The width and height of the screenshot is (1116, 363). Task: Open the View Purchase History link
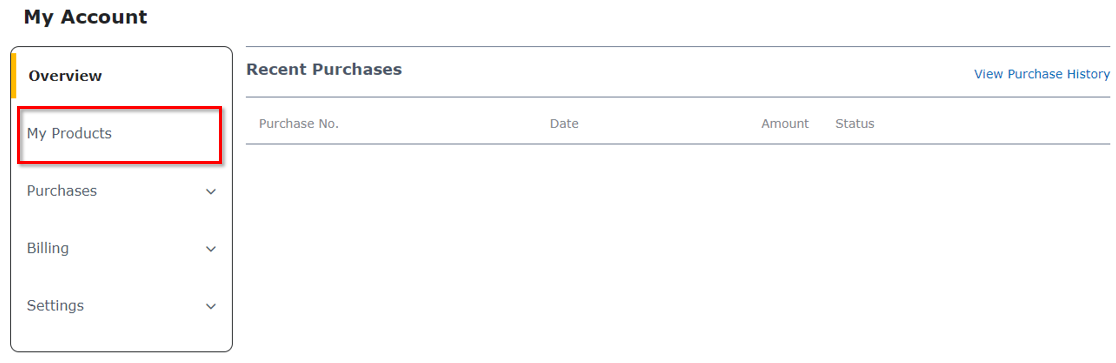click(x=1042, y=74)
